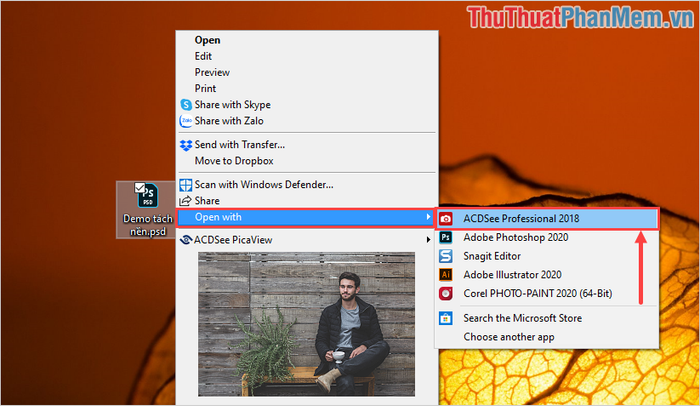This screenshot has height=406, width=700.
Task: Open file with ACDSee Professional 2018
Action: [547, 219]
